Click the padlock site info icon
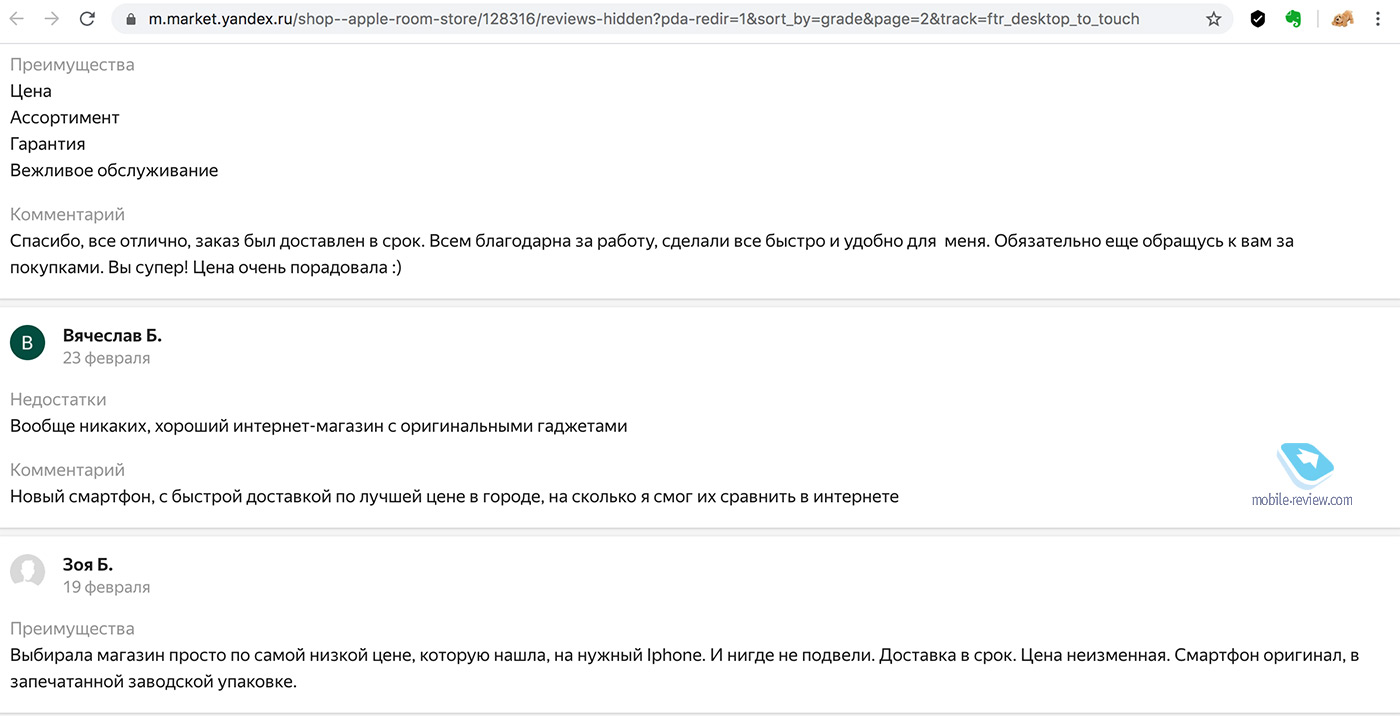The height and width of the screenshot is (716, 1400). pos(130,19)
